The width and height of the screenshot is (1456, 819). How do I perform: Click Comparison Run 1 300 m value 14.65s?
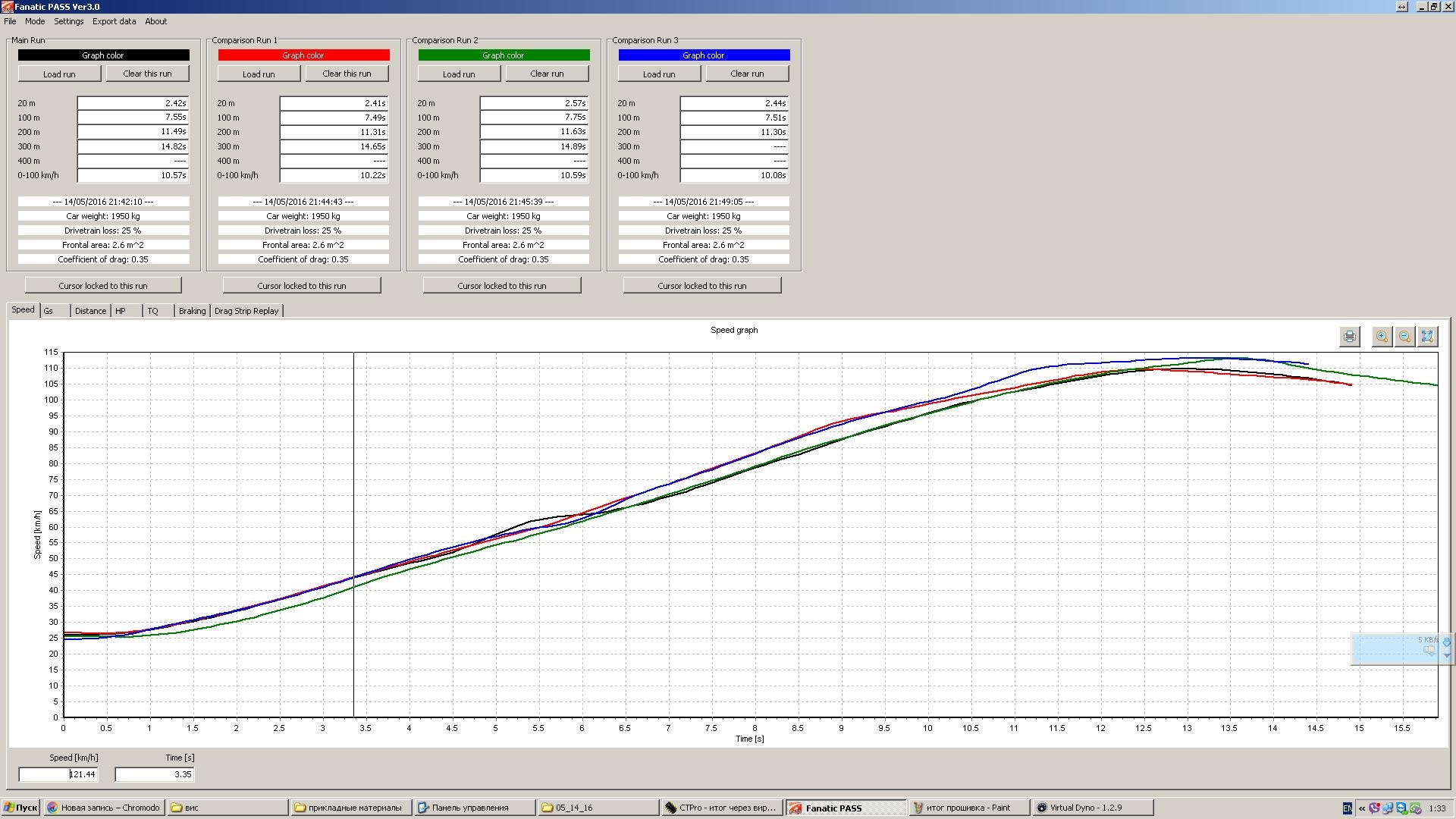[334, 146]
